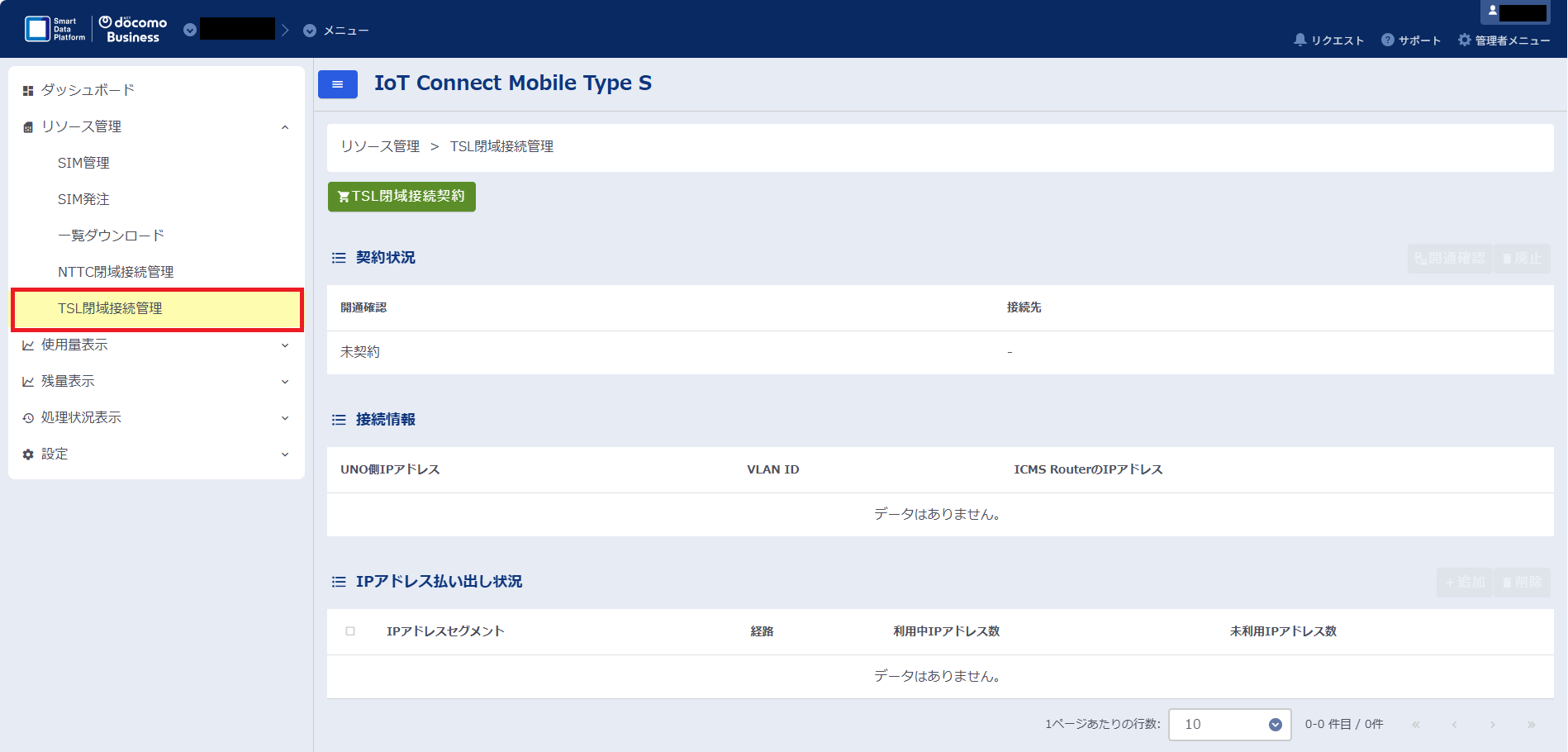
Task: Click TSL閉域接続契約 green button
Action: (402, 197)
